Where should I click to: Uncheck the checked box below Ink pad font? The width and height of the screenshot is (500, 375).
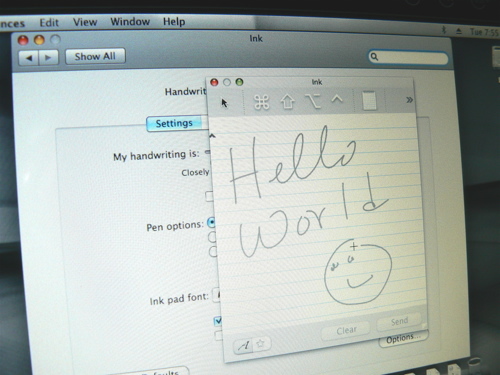tap(218, 321)
